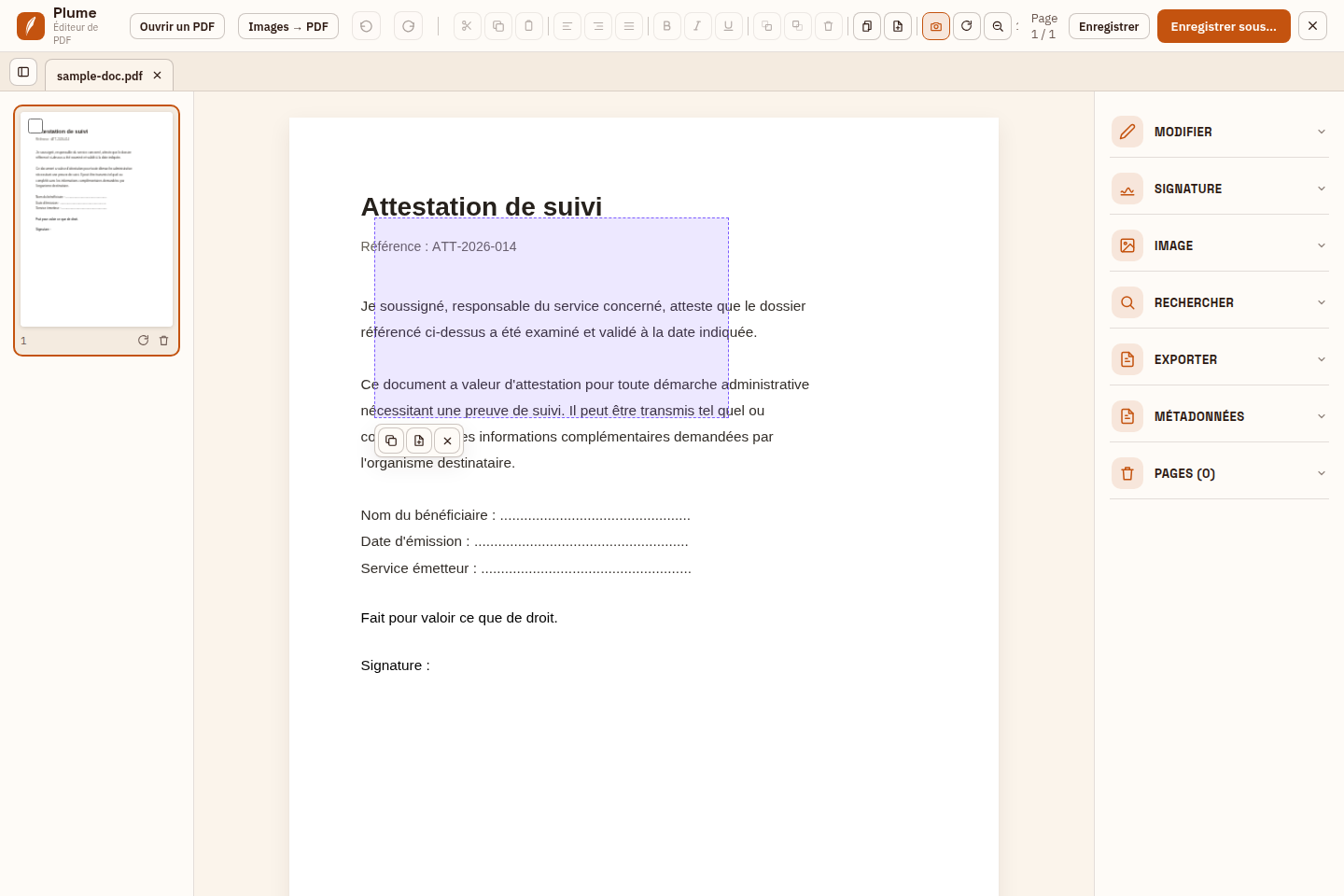Click the Enregistrer button
Viewport: 1344px width, 896px height.
pyautogui.click(x=1109, y=26)
